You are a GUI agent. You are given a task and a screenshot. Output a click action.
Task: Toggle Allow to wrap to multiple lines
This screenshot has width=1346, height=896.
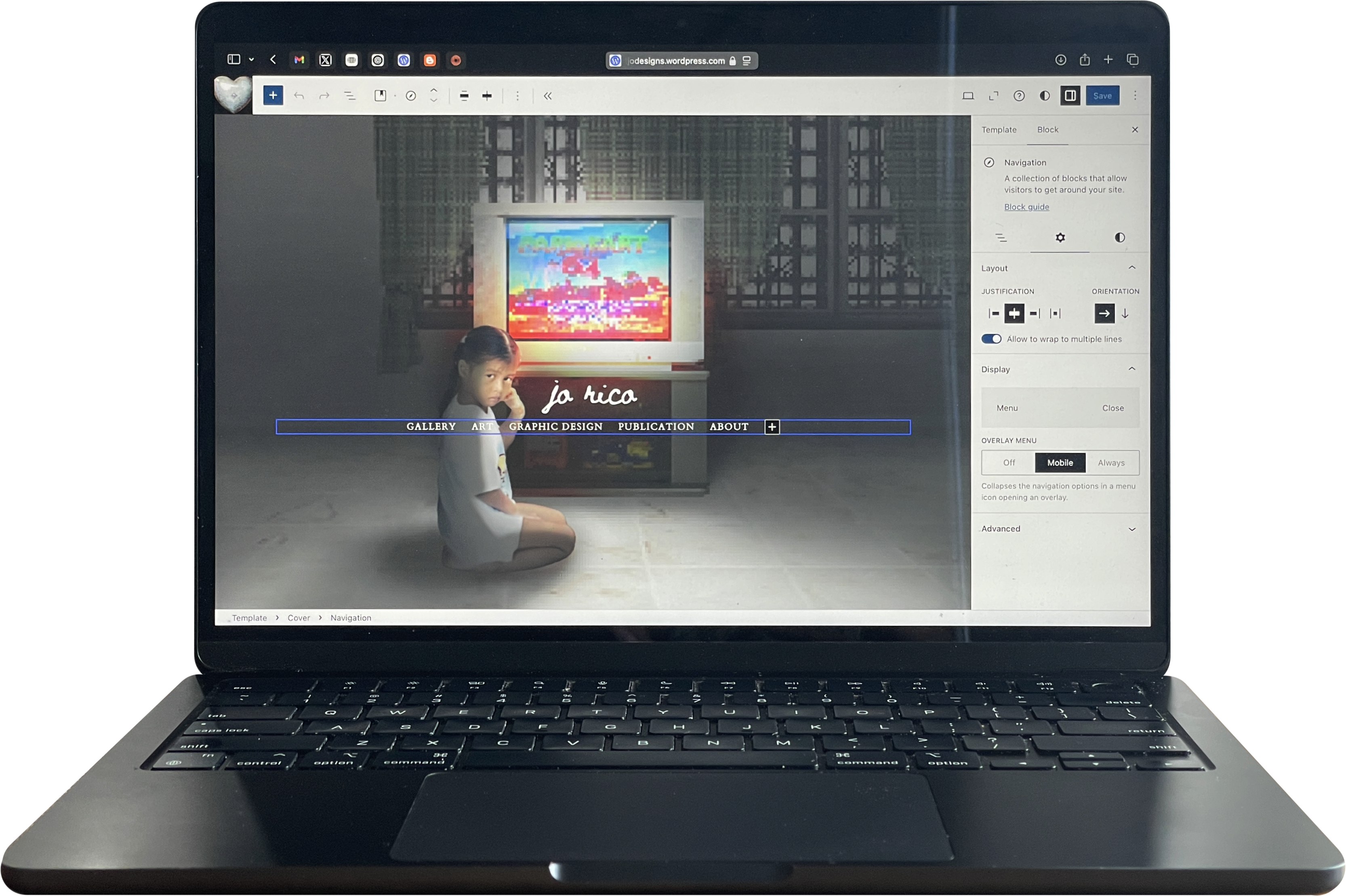point(991,339)
